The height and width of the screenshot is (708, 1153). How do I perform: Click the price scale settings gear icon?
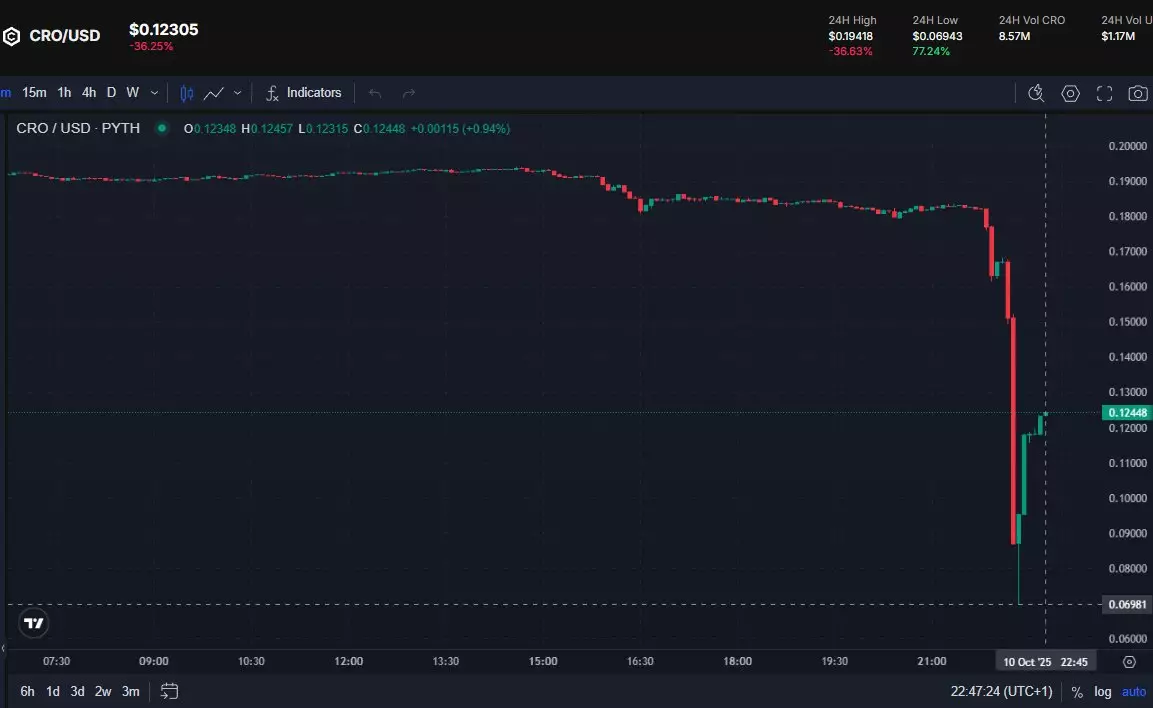1129,662
